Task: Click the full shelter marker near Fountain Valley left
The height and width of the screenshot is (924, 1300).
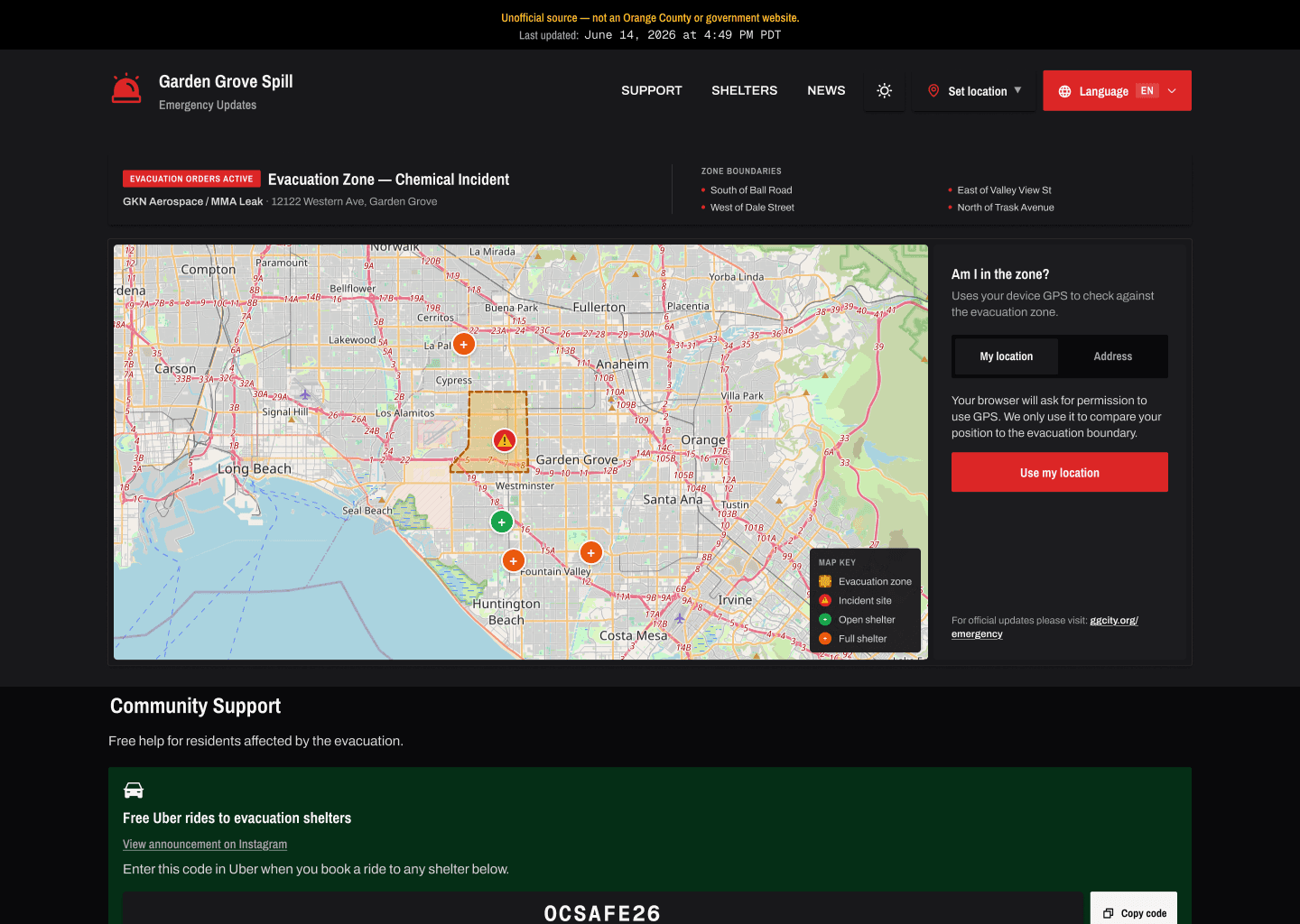Action: click(x=514, y=560)
